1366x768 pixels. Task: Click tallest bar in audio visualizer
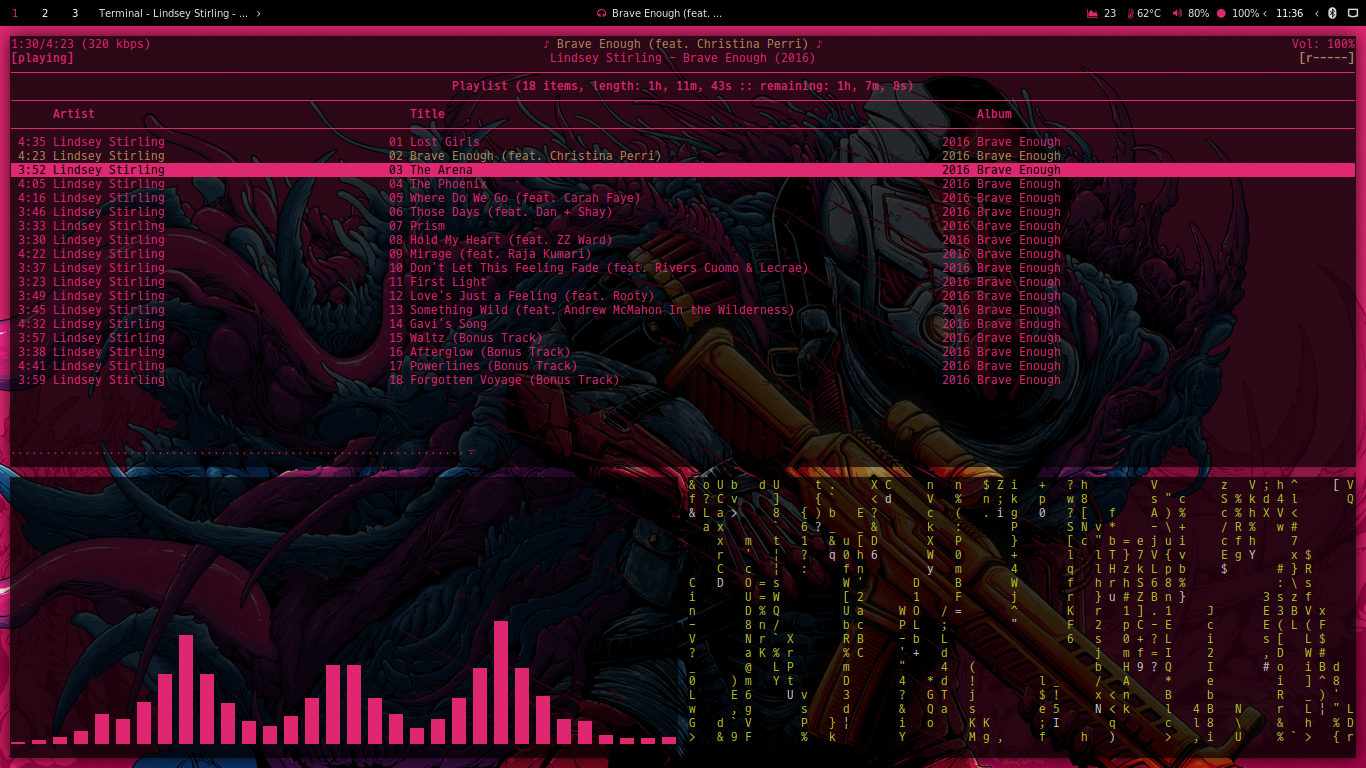pos(501,682)
